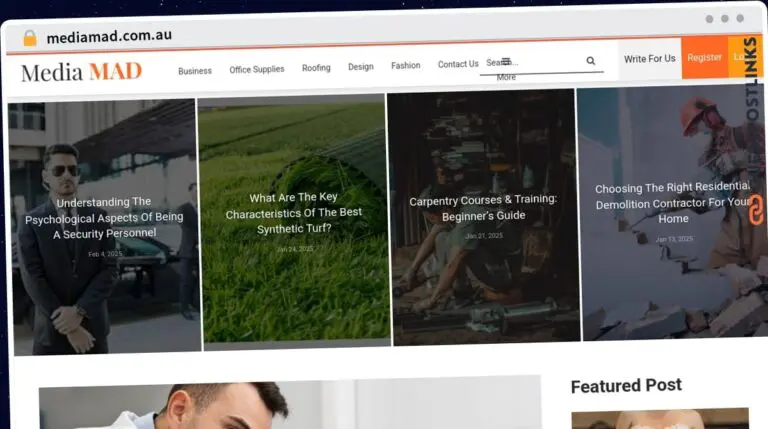Open the Fashion category
This screenshot has height=429, width=768.
406,65
